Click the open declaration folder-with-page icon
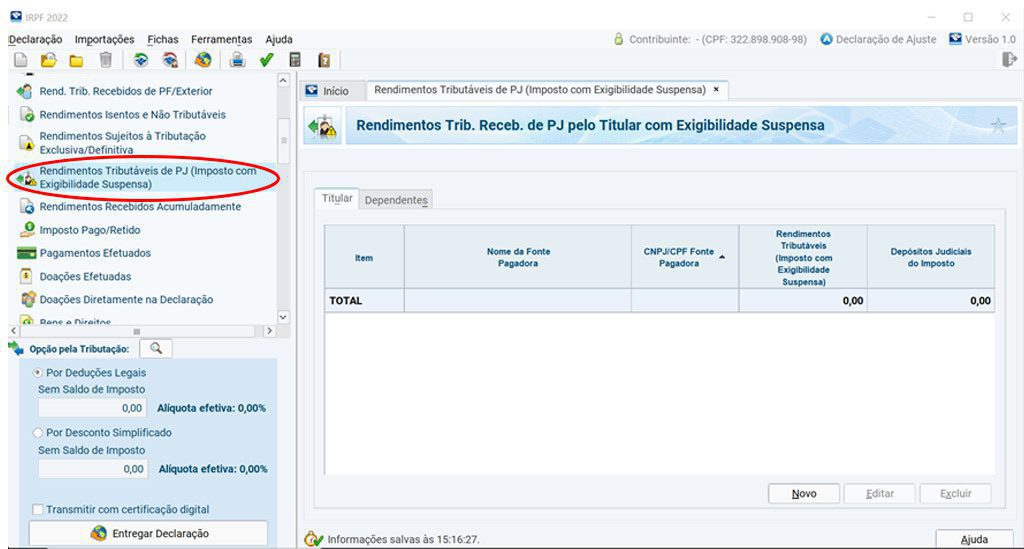Viewport: 1024px width, 549px height. coord(48,61)
